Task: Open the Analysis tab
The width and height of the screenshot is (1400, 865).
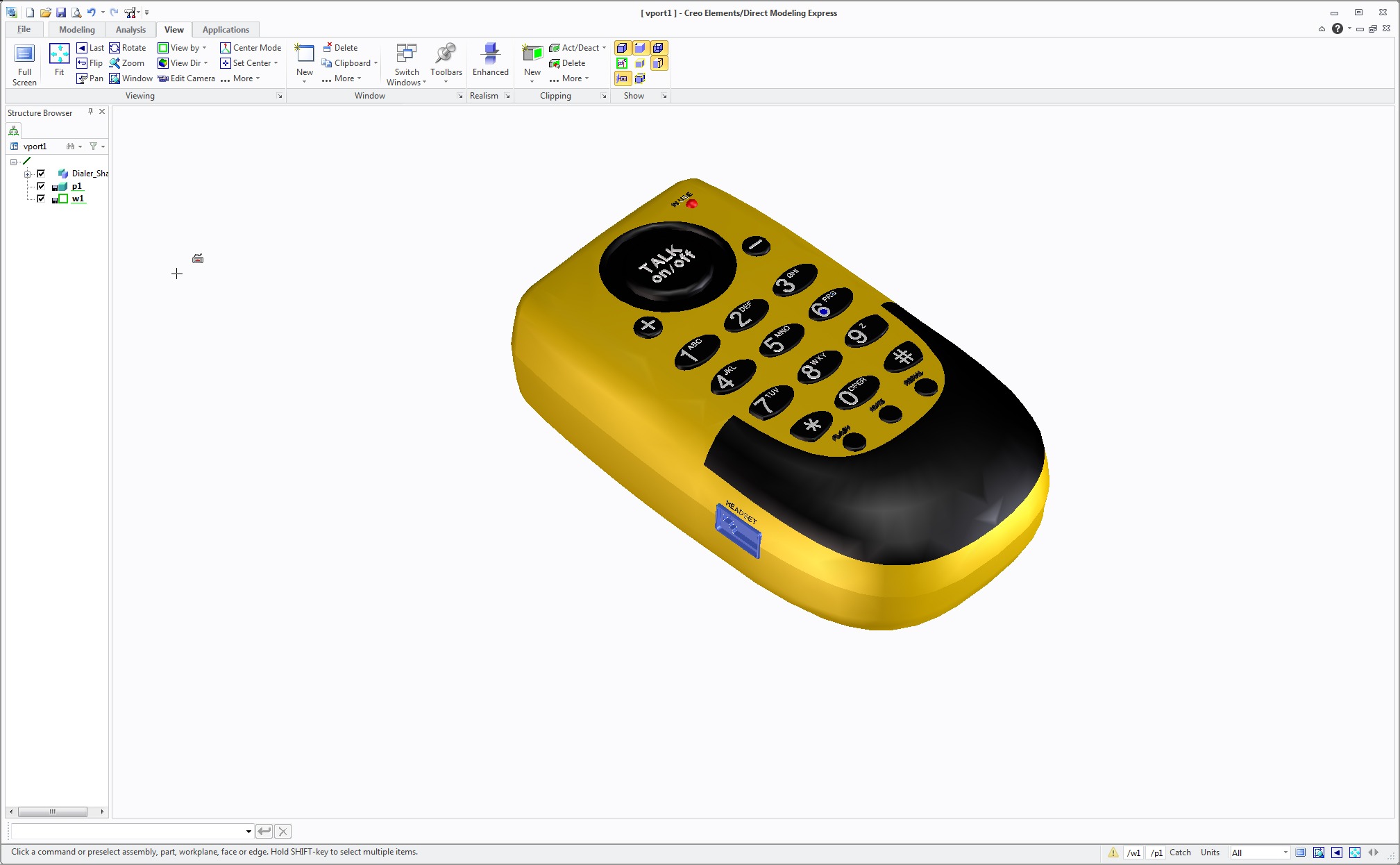Action: [130, 30]
